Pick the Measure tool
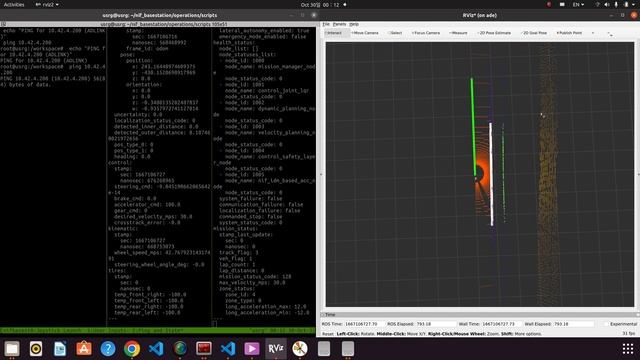640x360 pixels. coord(458,33)
